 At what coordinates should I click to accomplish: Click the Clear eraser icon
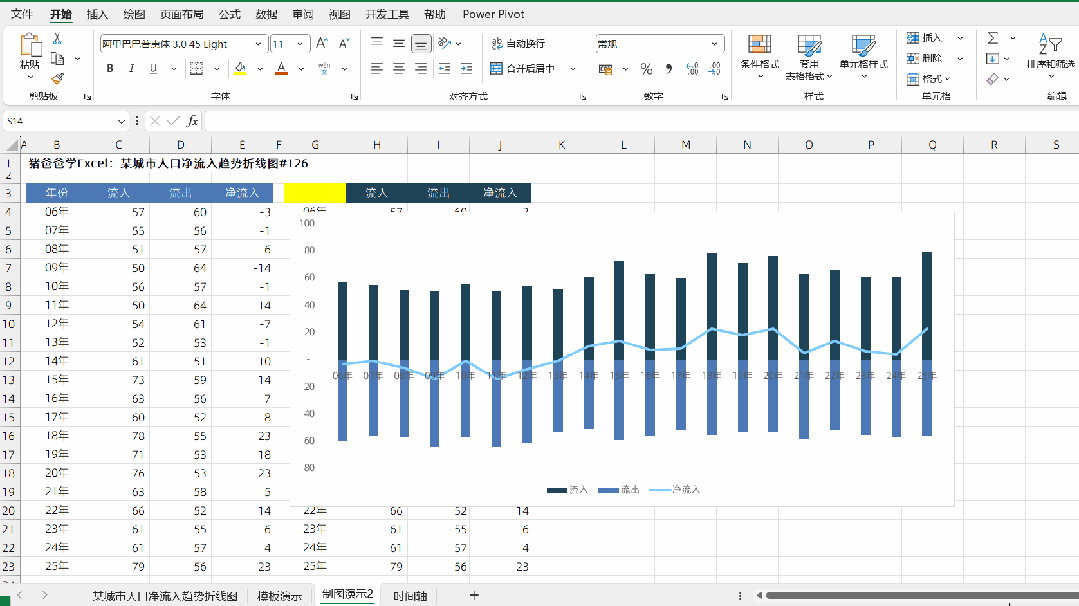tap(992, 79)
